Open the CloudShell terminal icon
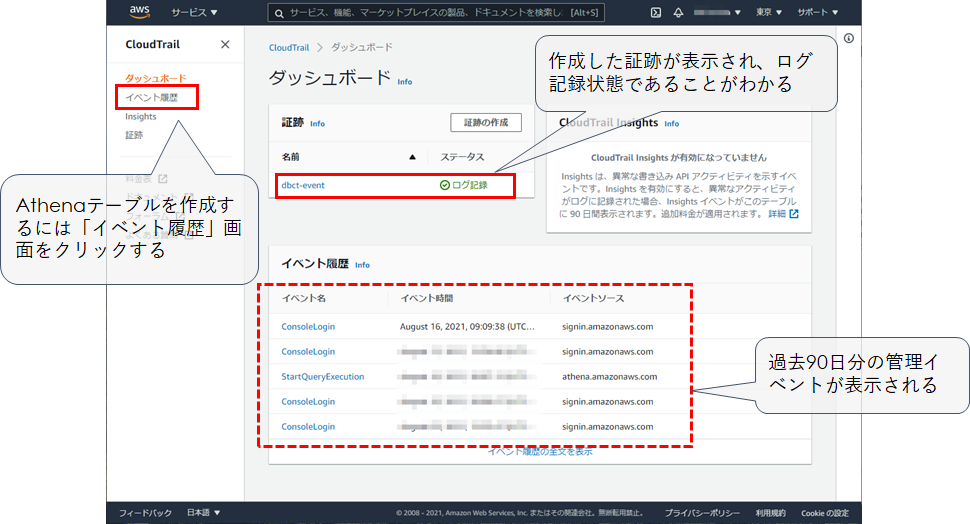 coord(656,13)
